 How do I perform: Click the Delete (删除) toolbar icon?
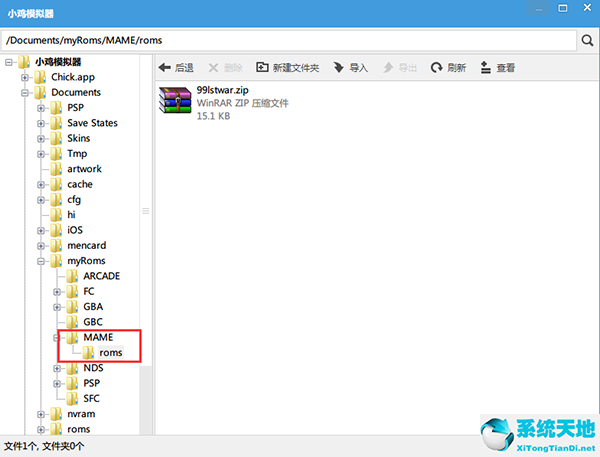pyautogui.click(x=213, y=68)
